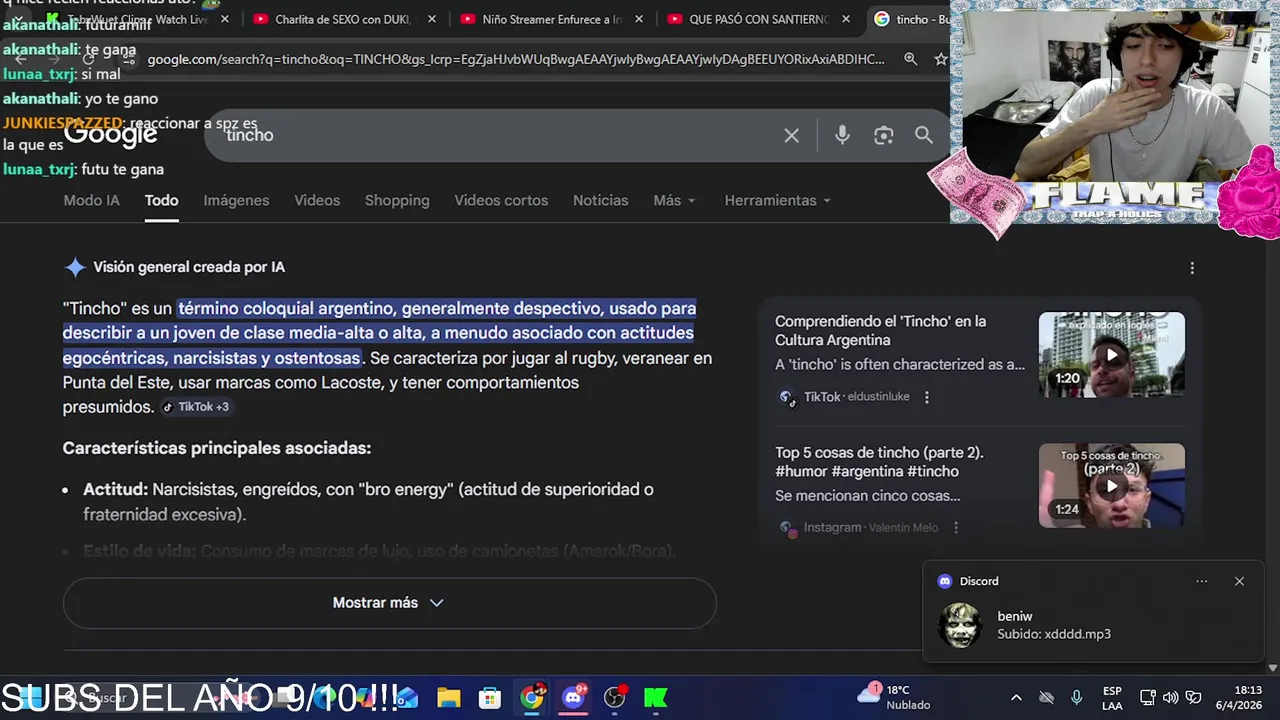Screen dimensions: 1280x720
Task: Switch to Chrome in the taskbar
Action: 532,698
